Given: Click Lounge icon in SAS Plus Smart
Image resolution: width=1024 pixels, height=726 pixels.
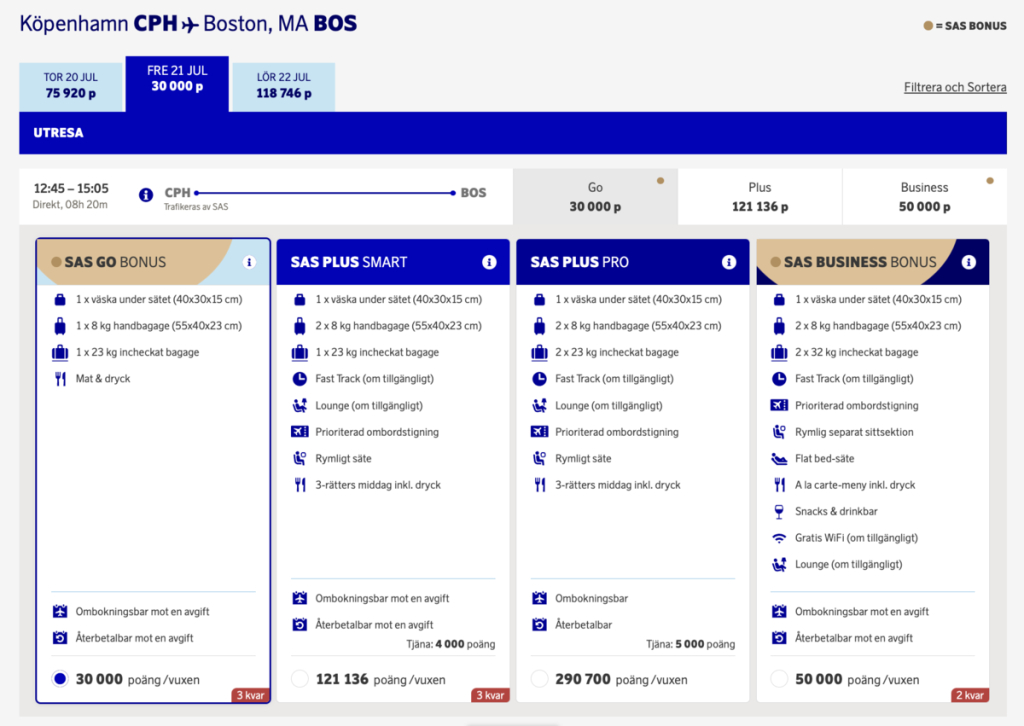Looking at the screenshot, I should 300,405.
